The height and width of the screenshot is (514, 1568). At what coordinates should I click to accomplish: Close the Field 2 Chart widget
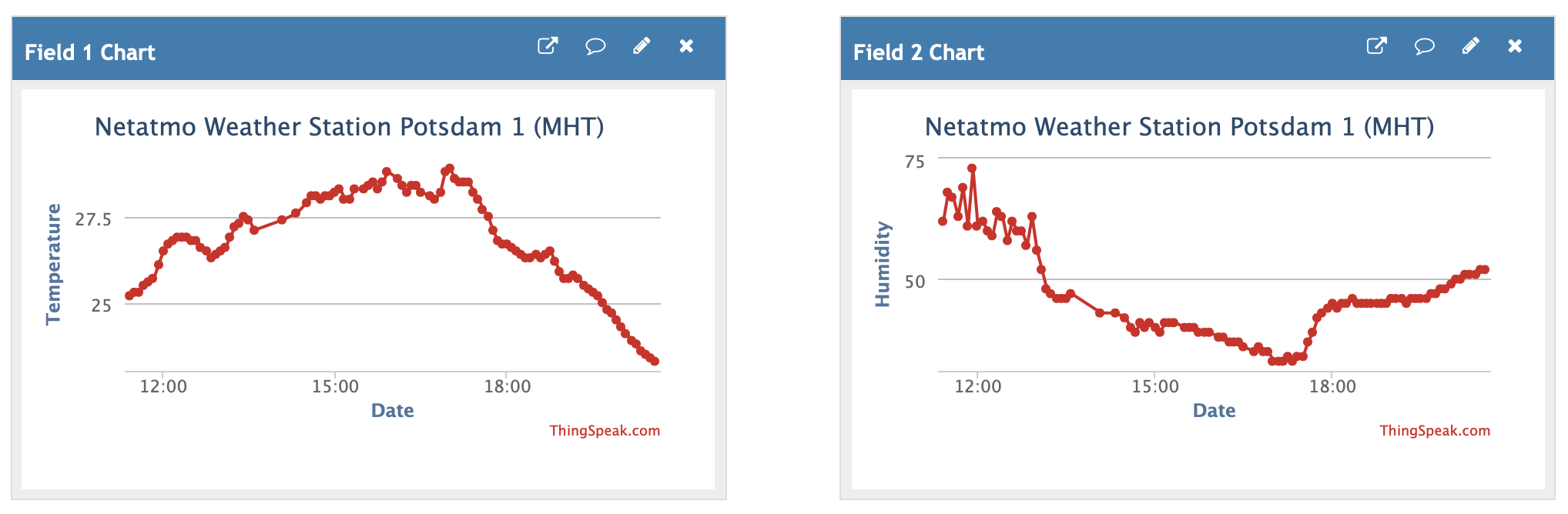[x=1515, y=46]
